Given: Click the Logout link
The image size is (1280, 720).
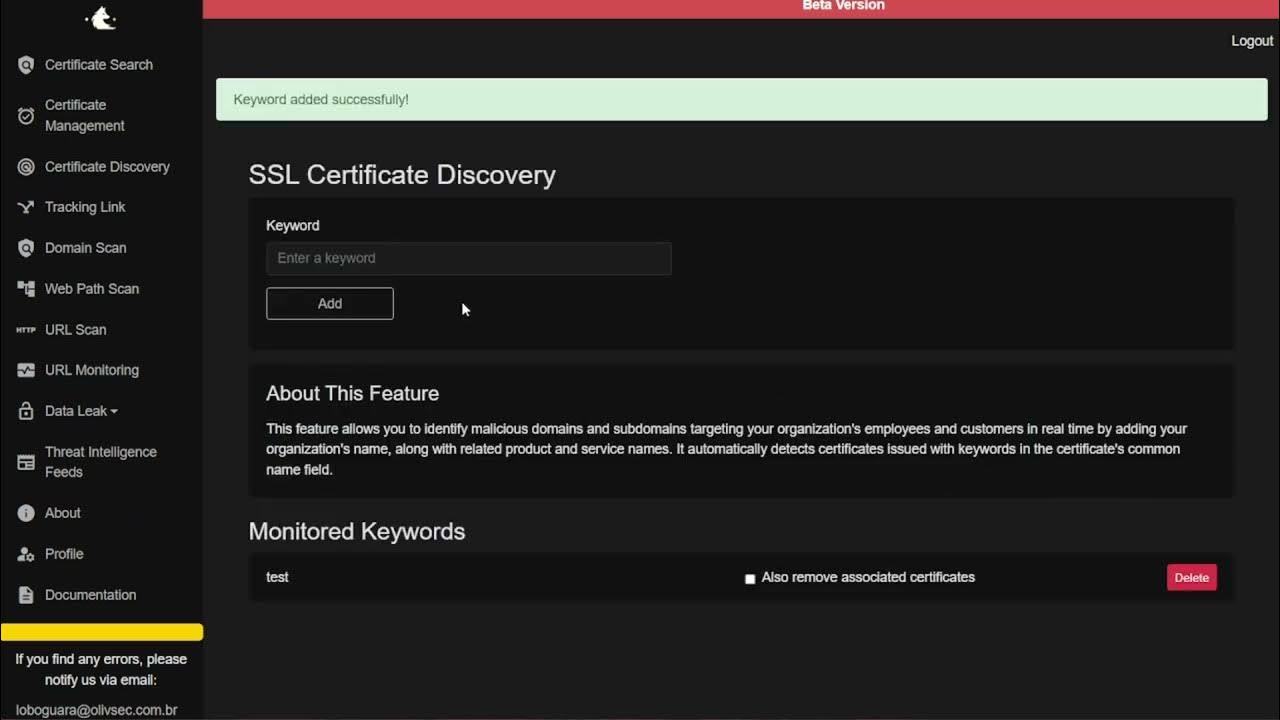Looking at the screenshot, I should coord(1252,41).
